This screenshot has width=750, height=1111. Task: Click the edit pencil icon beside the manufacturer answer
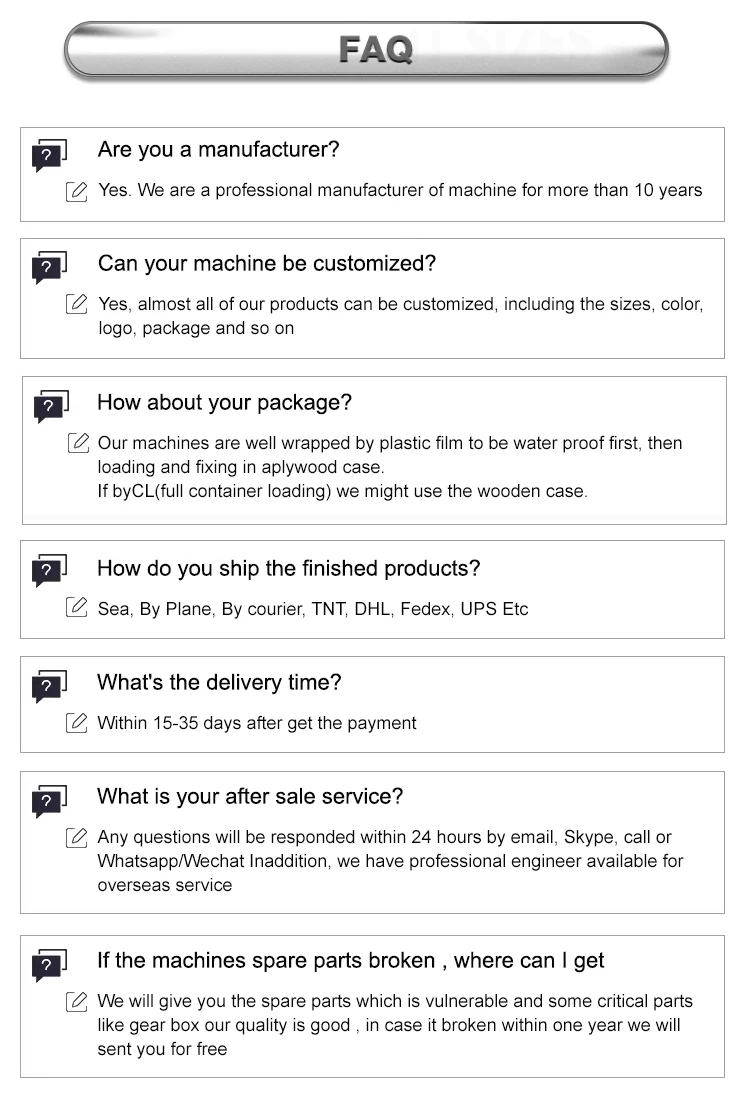pos(77,191)
